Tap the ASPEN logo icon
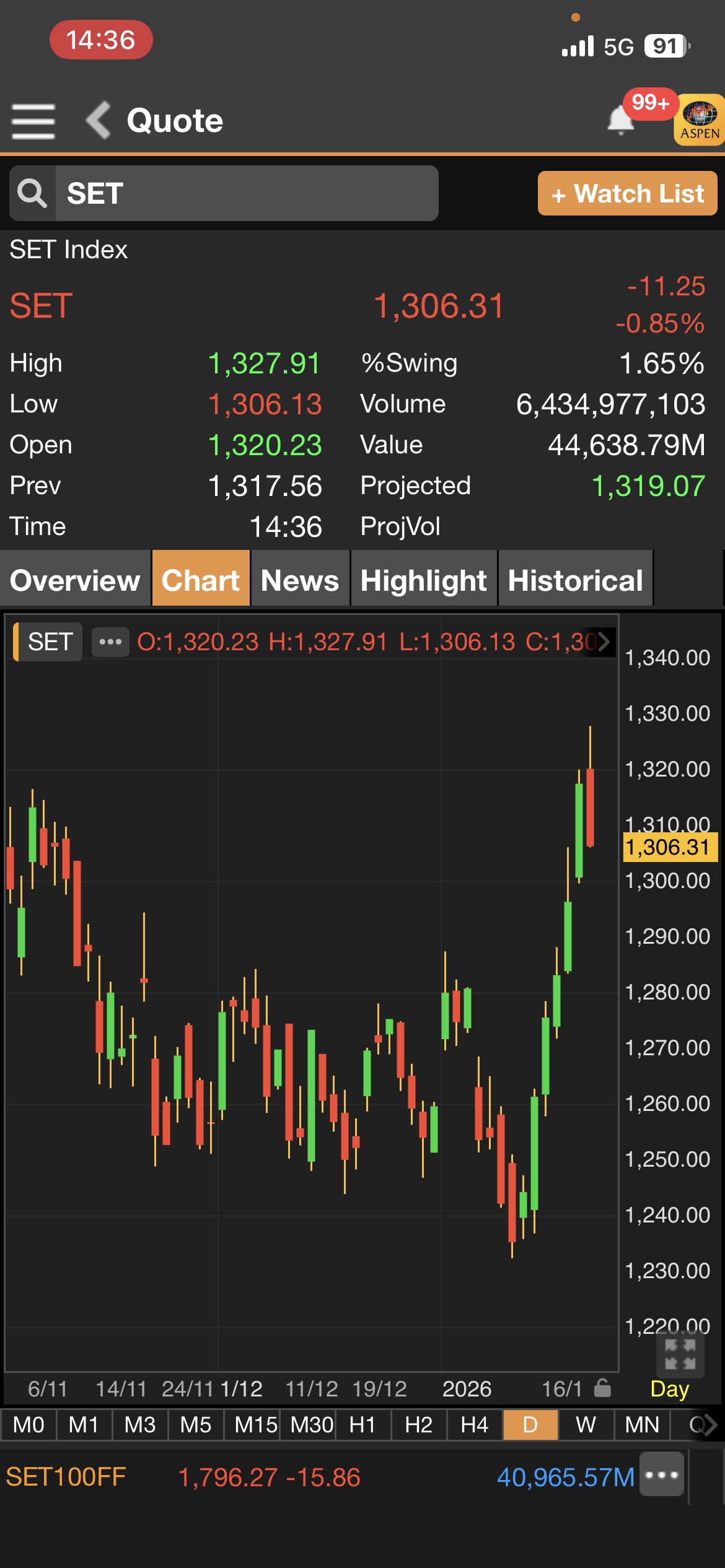 click(700, 120)
